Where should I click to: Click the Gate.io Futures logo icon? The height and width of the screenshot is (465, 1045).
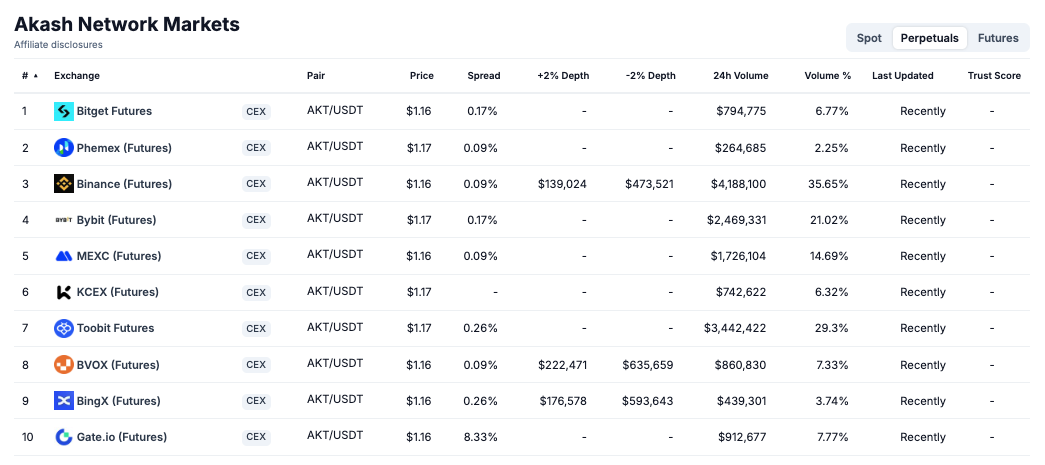click(x=64, y=437)
